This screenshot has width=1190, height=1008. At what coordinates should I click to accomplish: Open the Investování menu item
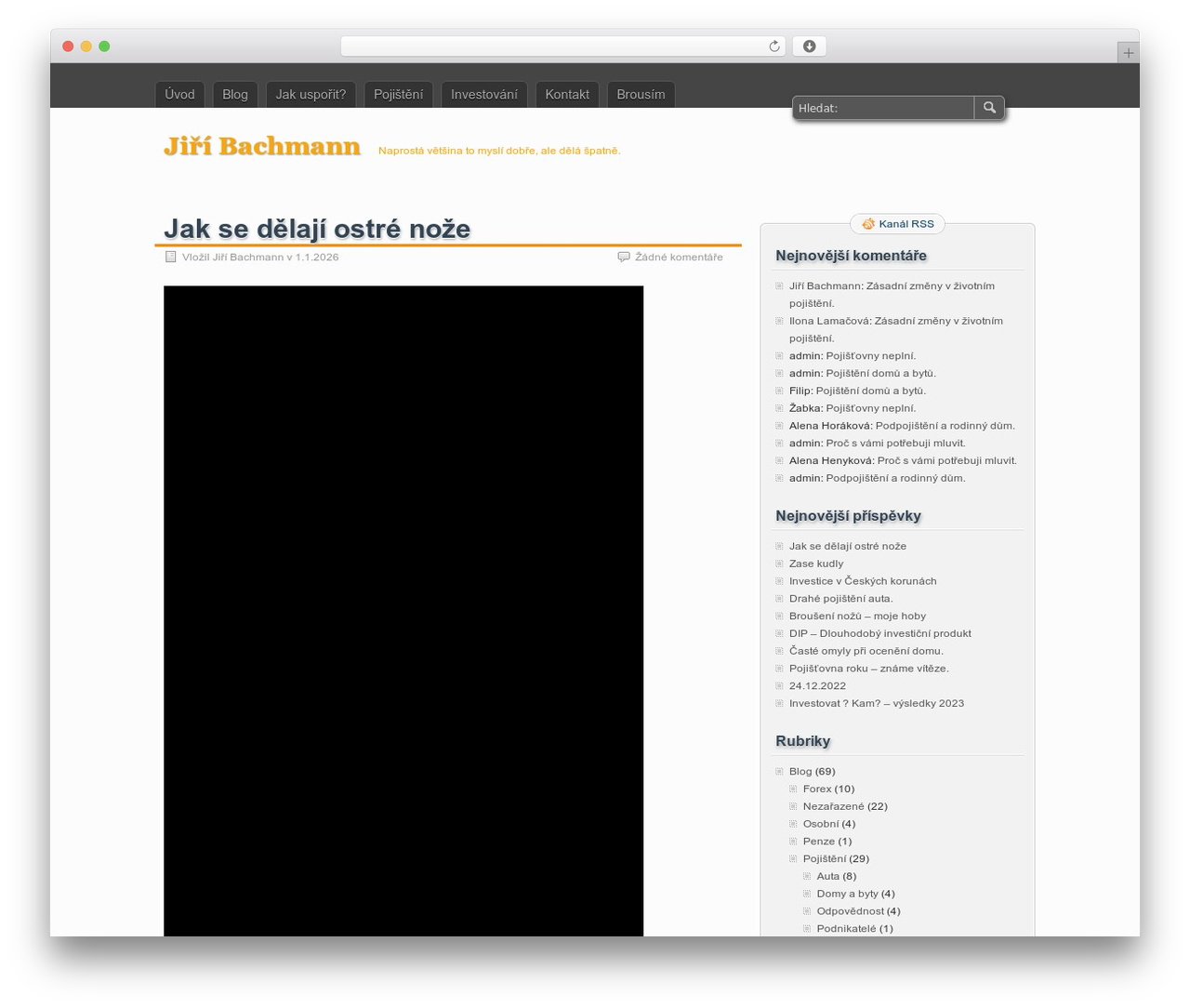point(484,94)
